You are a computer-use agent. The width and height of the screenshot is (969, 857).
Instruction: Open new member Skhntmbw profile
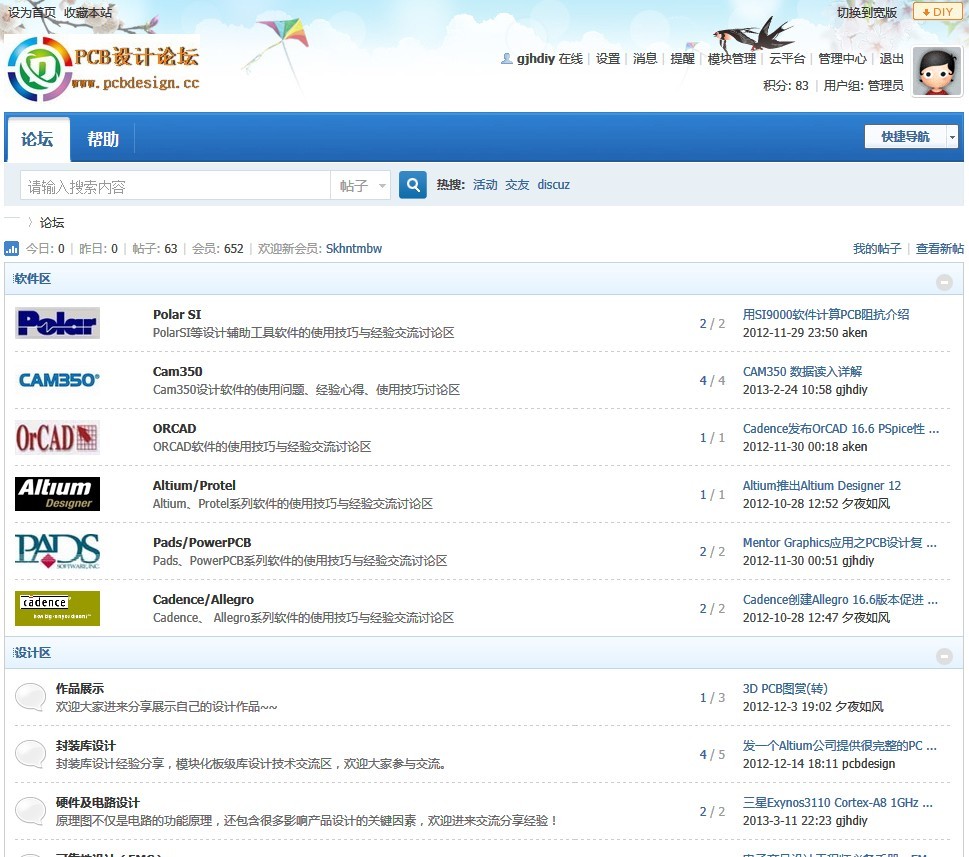point(354,248)
